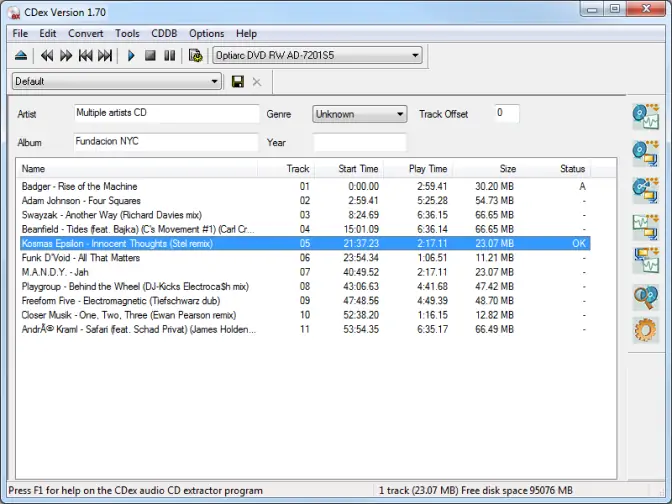
Task: Open the Help menu
Action: click(246, 33)
